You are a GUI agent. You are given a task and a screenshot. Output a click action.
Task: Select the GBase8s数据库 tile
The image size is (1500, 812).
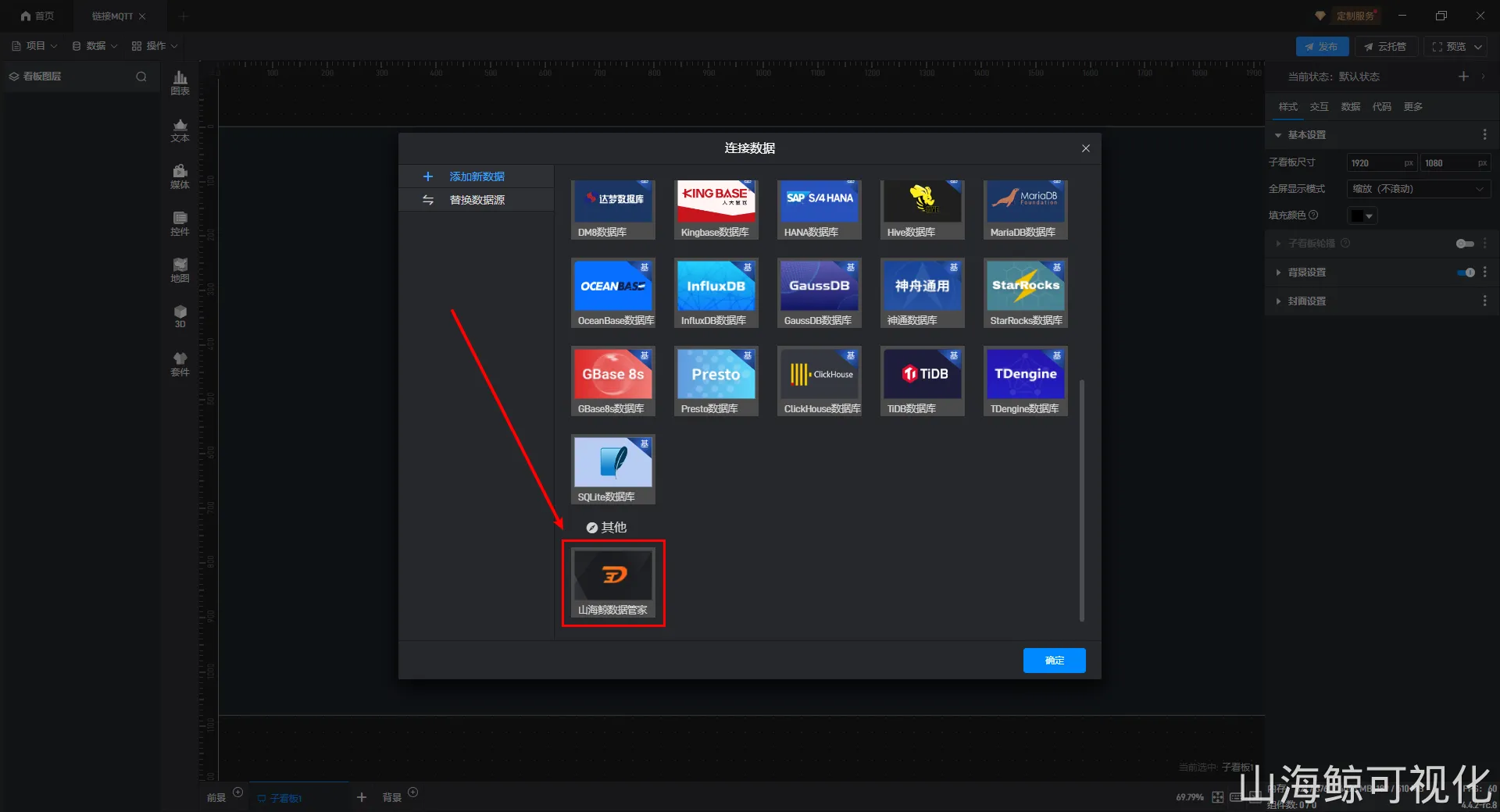pos(613,381)
